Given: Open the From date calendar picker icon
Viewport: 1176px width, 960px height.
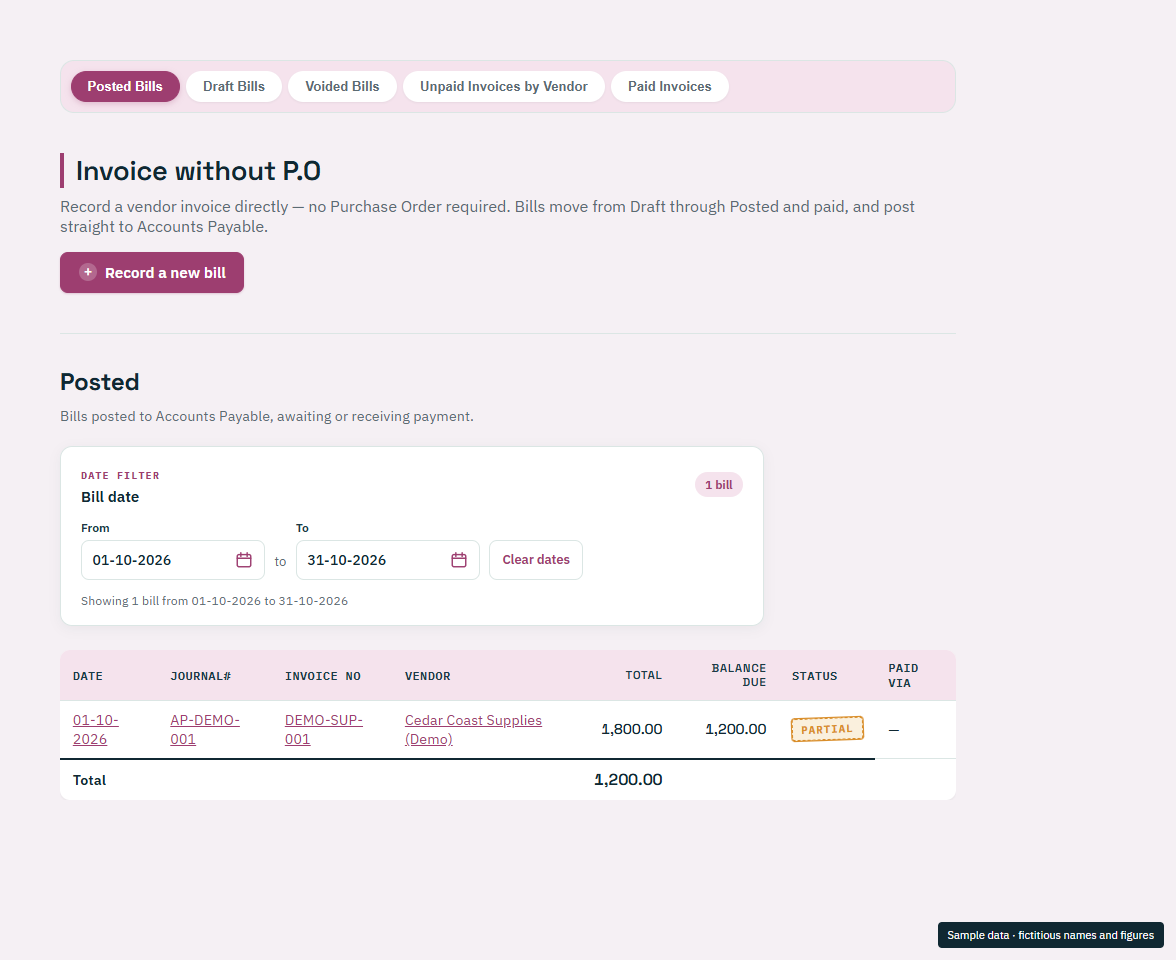Looking at the screenshot, I should 244,560.
